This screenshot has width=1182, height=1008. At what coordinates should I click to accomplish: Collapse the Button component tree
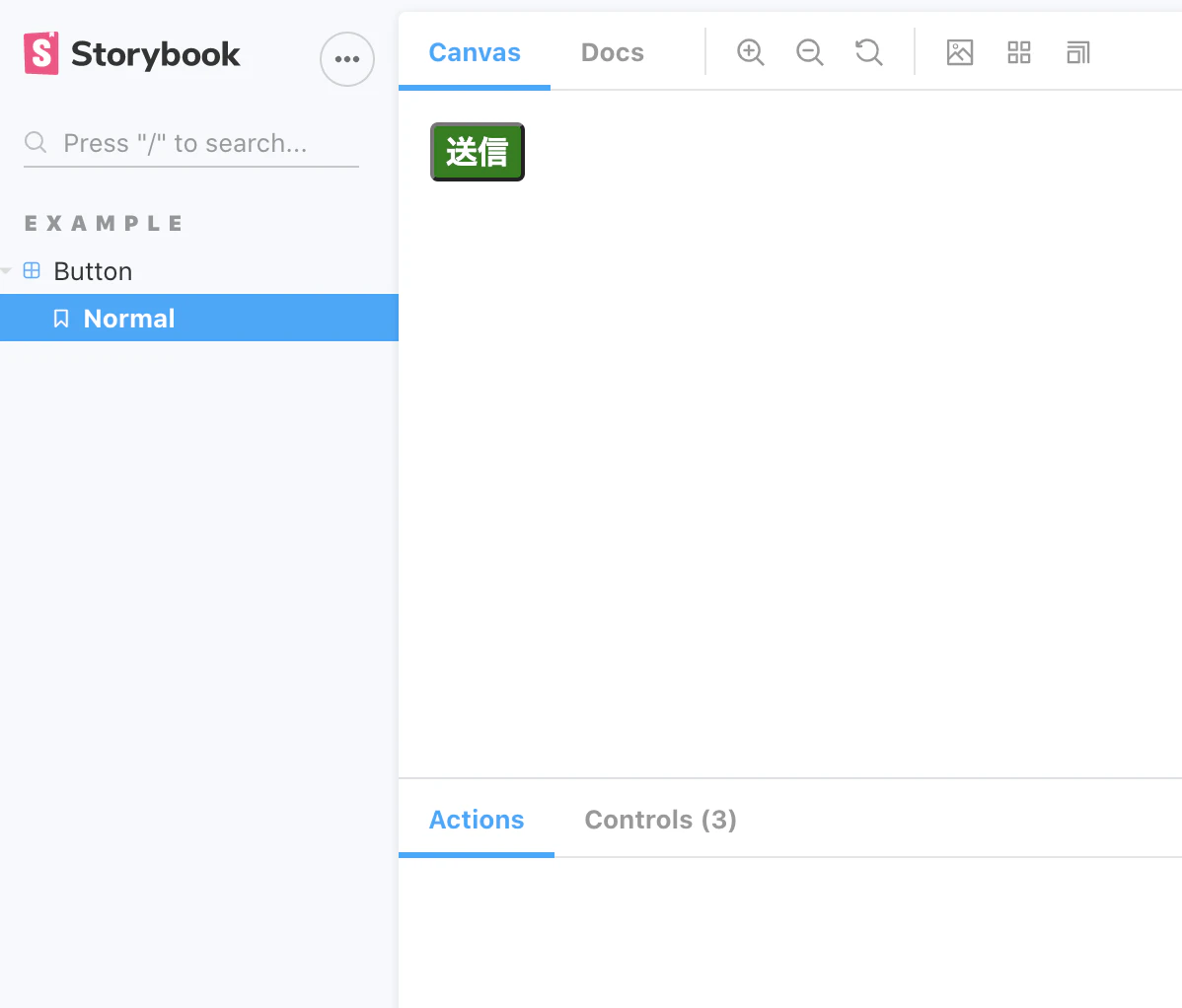(7, 270)
